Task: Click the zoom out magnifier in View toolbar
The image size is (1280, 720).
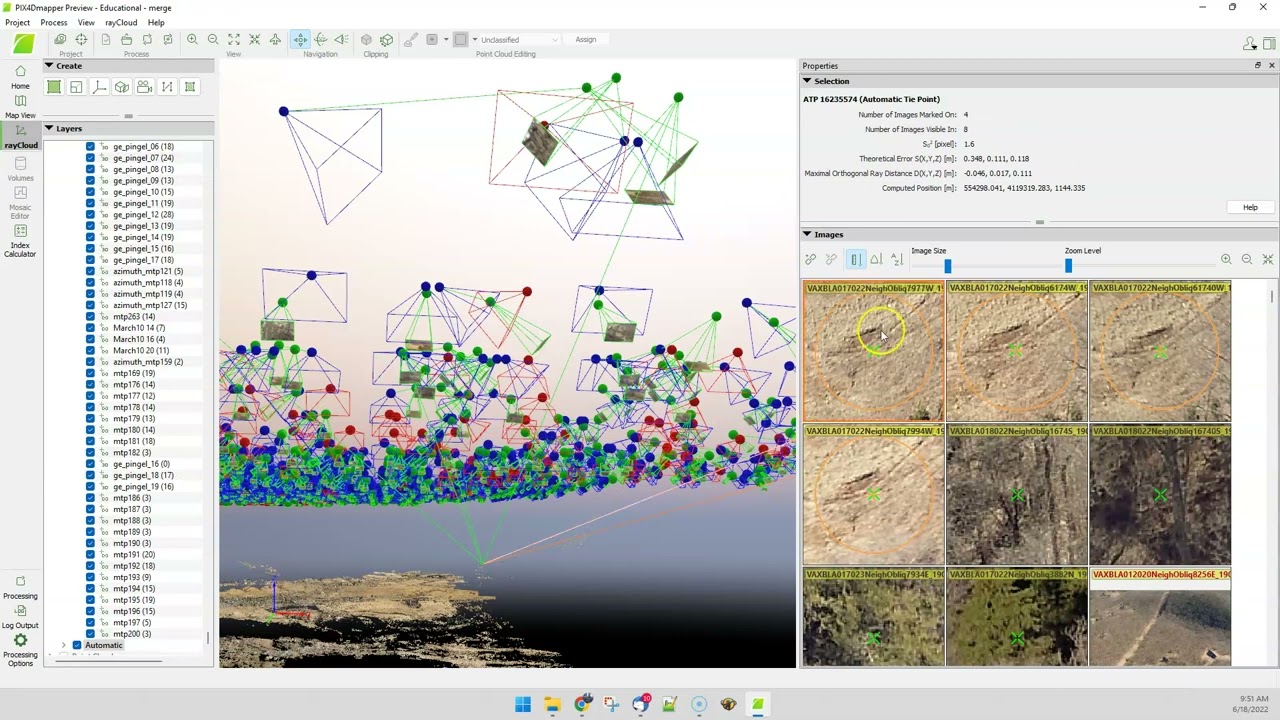Action: (213, 39)
